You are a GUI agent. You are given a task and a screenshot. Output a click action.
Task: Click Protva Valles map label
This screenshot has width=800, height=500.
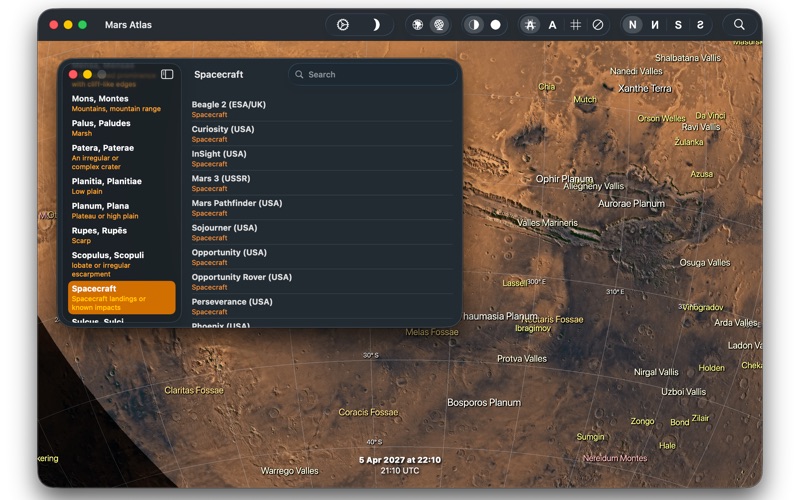click(x=522, y=359)
